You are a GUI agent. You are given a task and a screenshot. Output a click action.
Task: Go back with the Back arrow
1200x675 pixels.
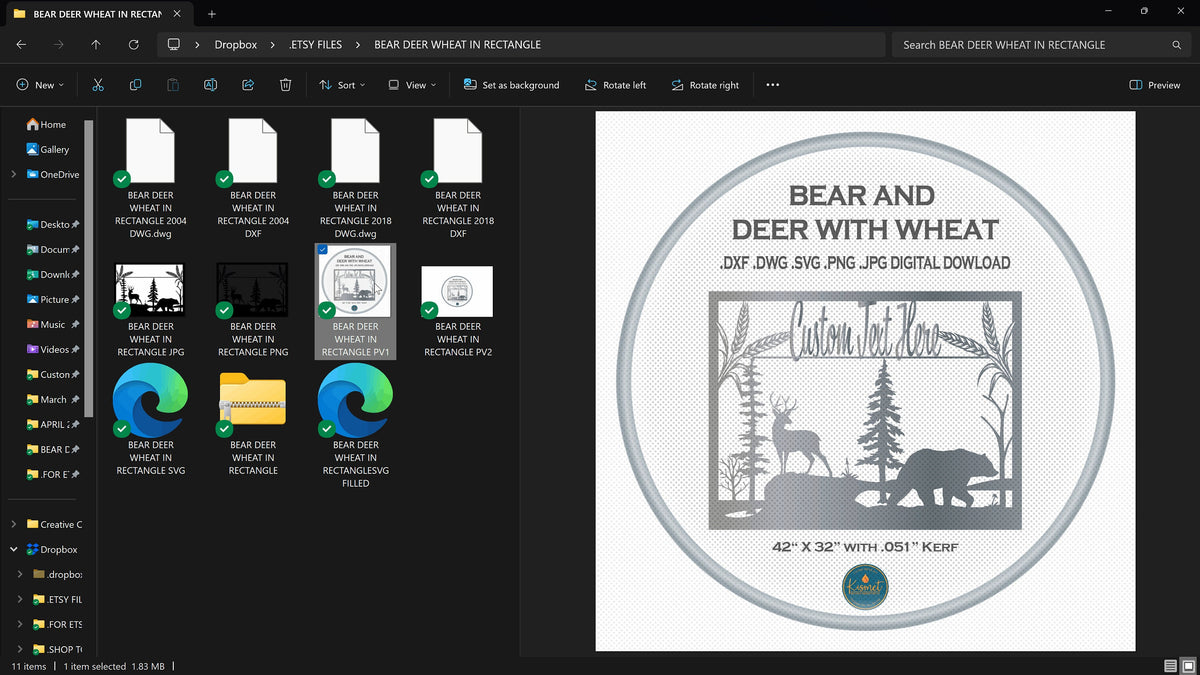(x=21, y=45)
